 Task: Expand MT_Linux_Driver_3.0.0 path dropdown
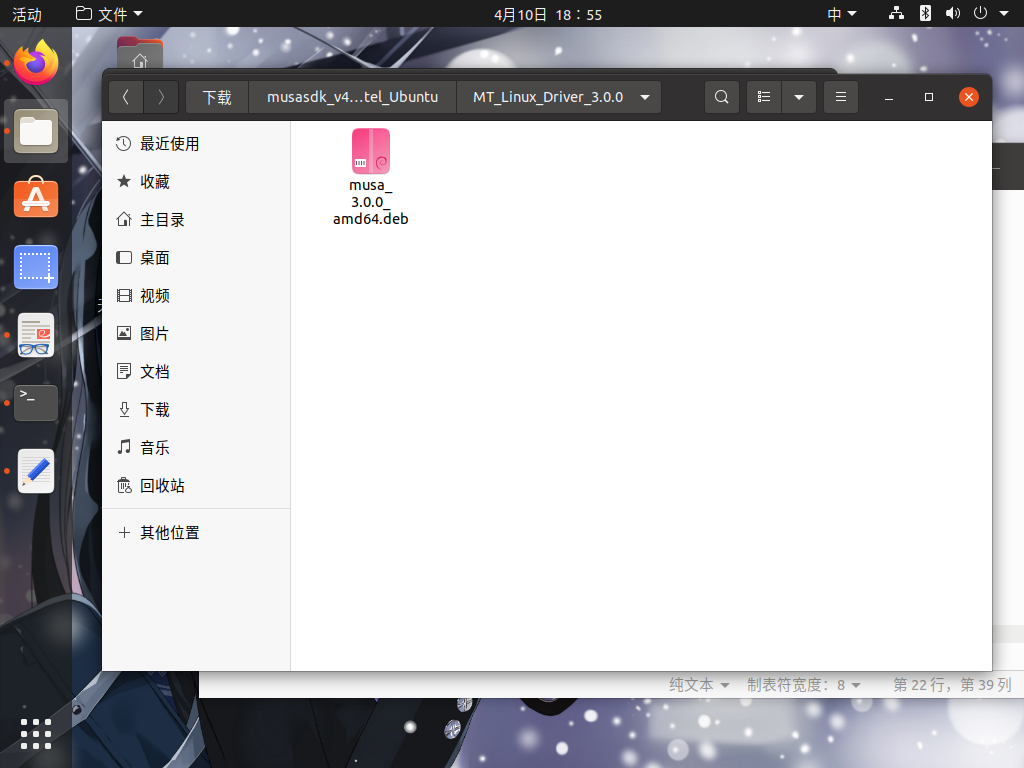click(x=645, y=97)
